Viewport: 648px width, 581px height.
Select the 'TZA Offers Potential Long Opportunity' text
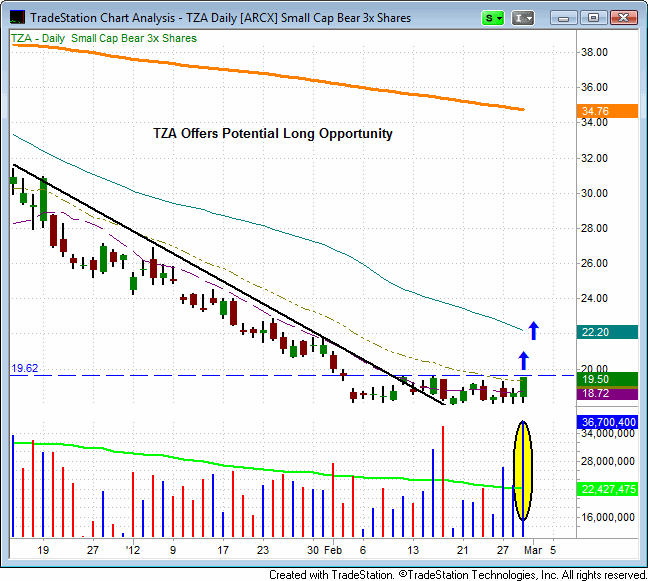pyautogui.click(x=272, y=133)
